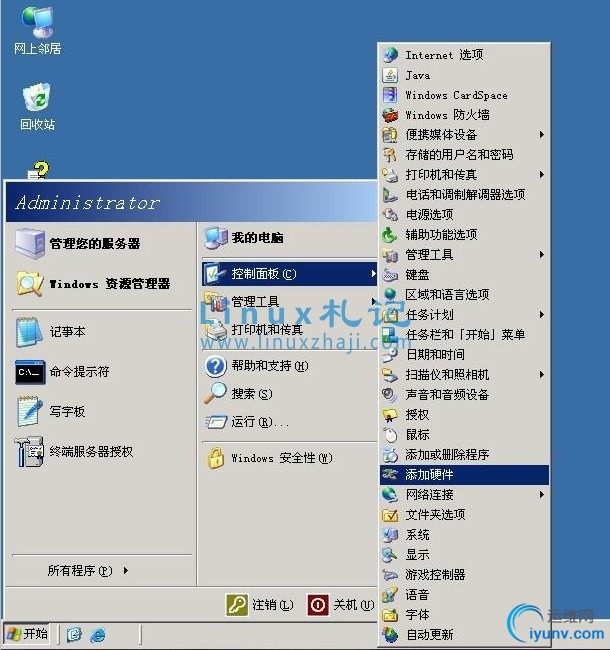
Task: Click the 添加或删除程序 icon
Action: point(390,454)
